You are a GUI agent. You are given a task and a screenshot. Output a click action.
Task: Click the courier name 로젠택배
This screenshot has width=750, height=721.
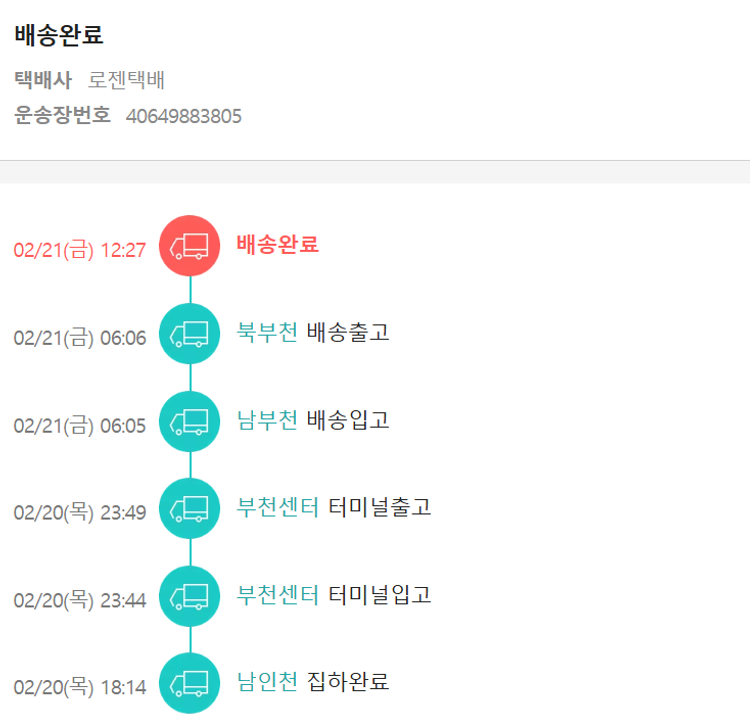coord(126,80)
